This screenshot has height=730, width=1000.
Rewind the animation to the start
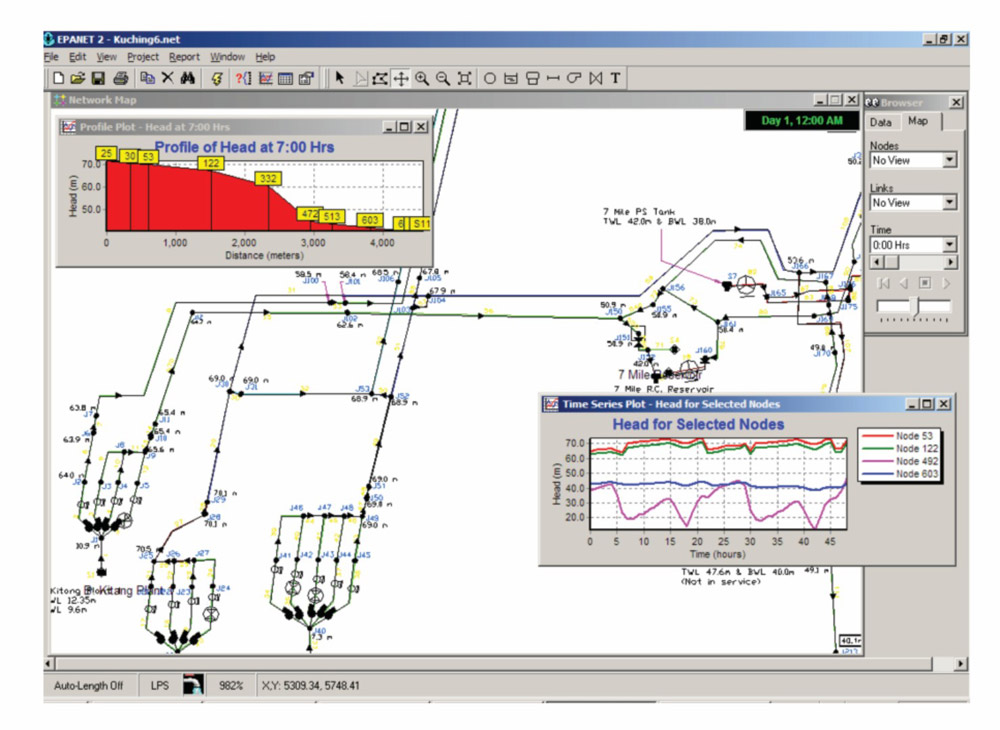(x=885, y=283)
